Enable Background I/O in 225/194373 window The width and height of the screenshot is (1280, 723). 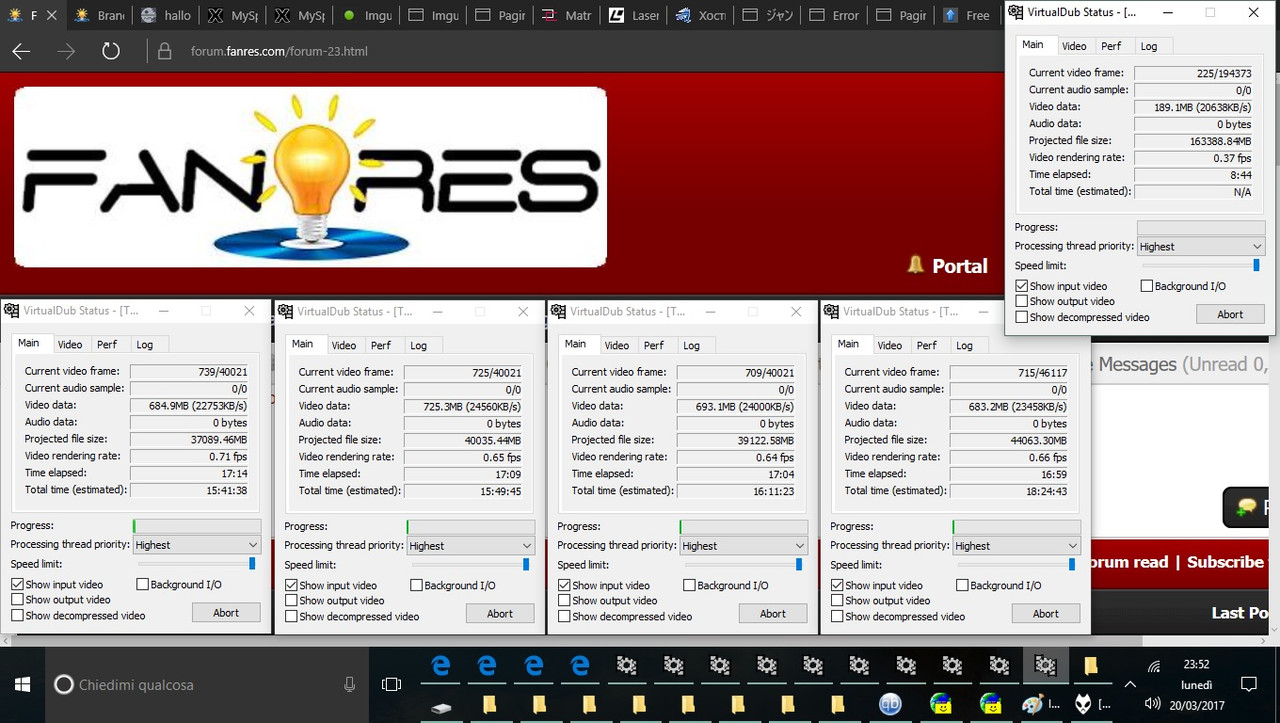point(1146,286)
